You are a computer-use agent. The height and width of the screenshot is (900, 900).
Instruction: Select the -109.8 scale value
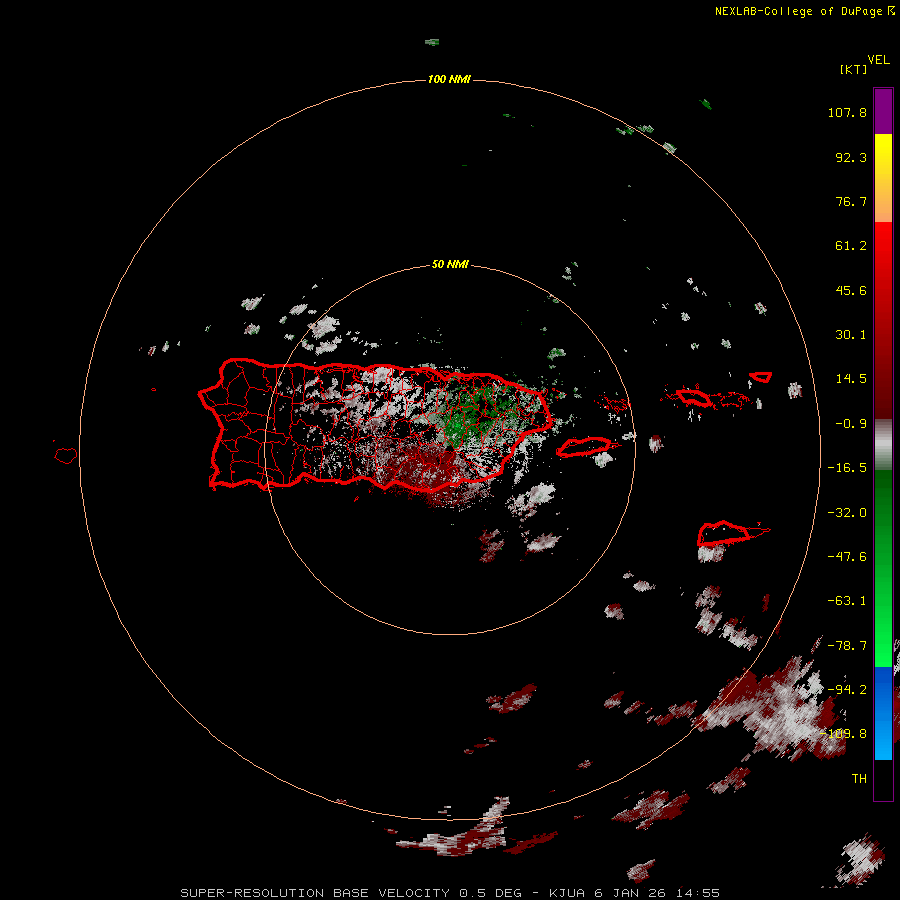point(844,734)
